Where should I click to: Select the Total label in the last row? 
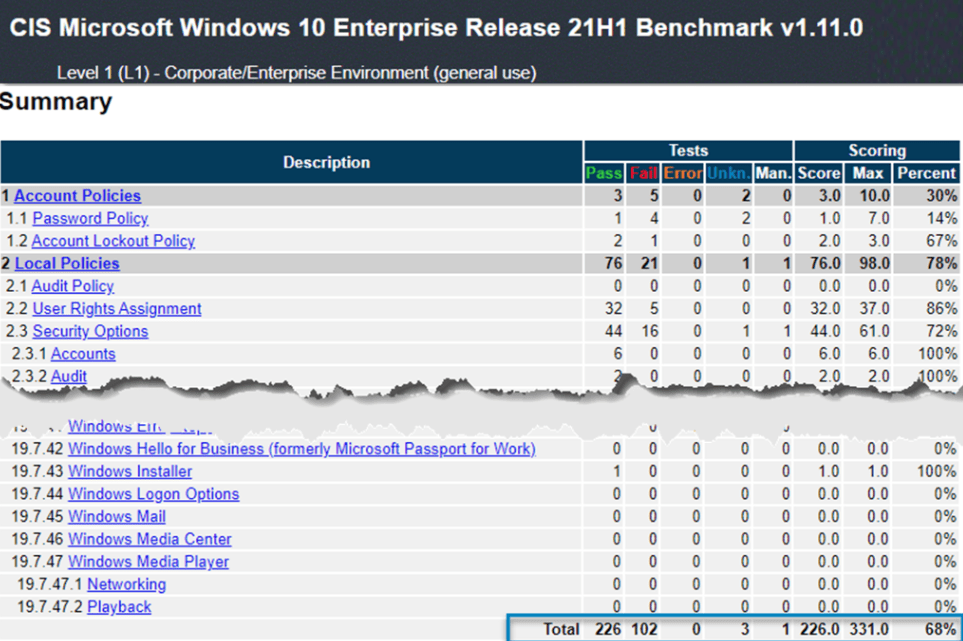(x=561, y=629)
